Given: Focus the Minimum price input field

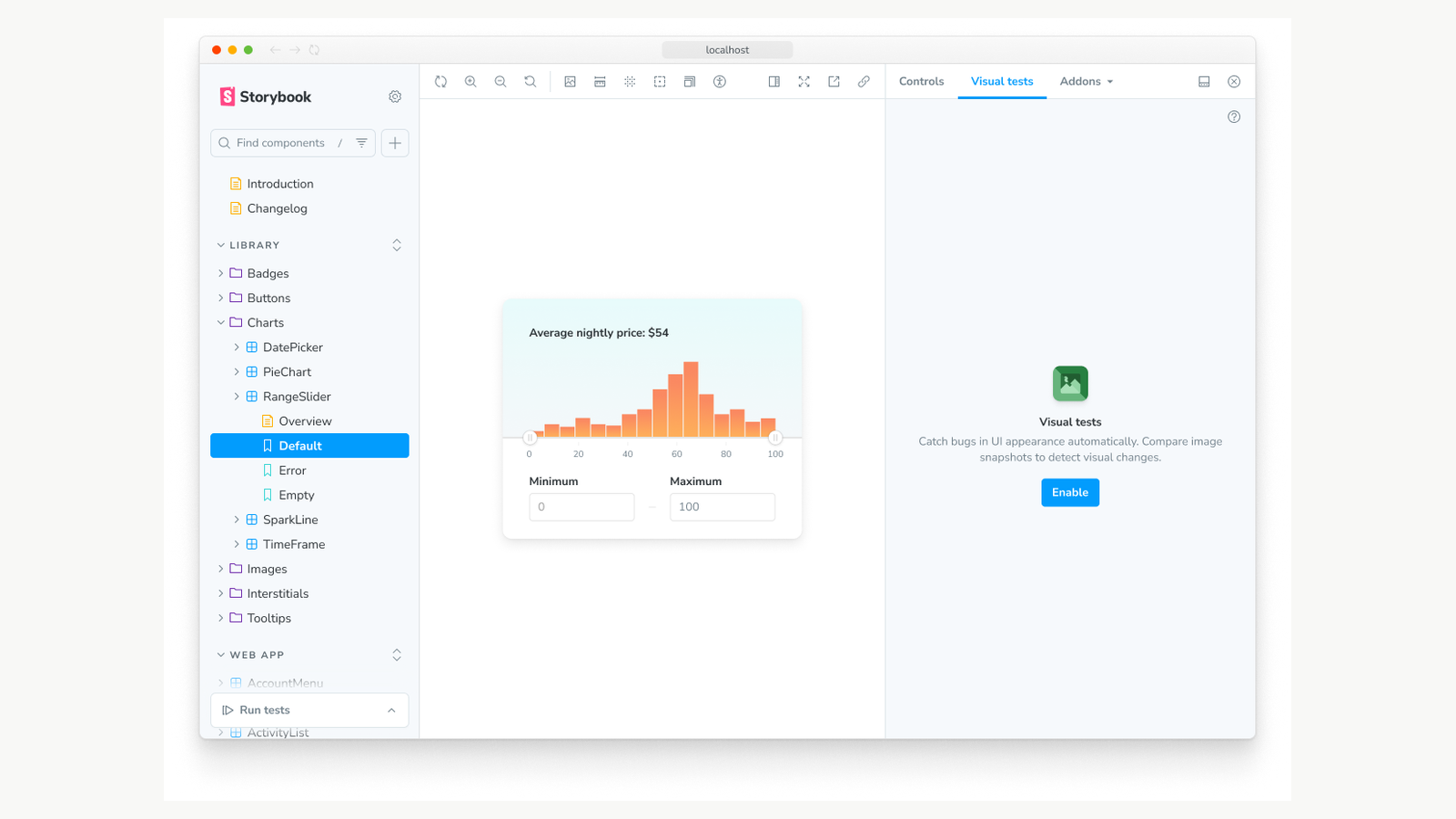Looking at the screenshot, I should click(x=581, y=507).
